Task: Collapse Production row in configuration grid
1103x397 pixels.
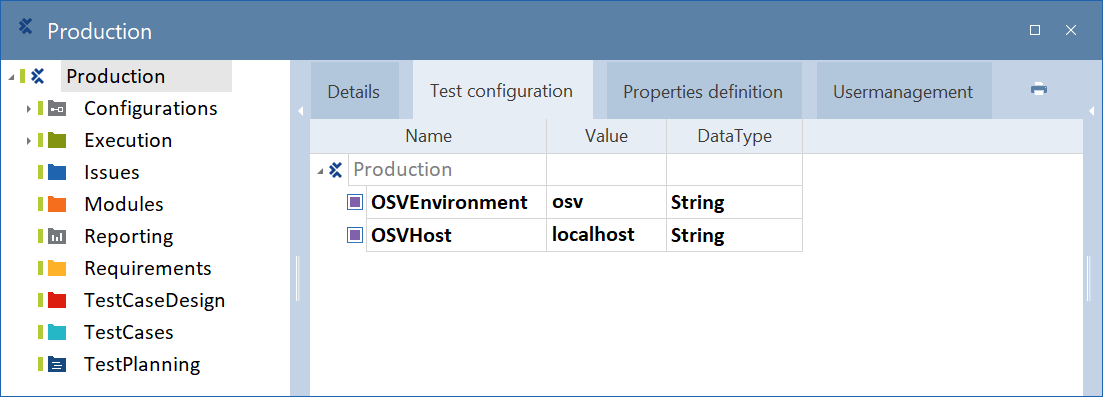Action: (321, 170)
